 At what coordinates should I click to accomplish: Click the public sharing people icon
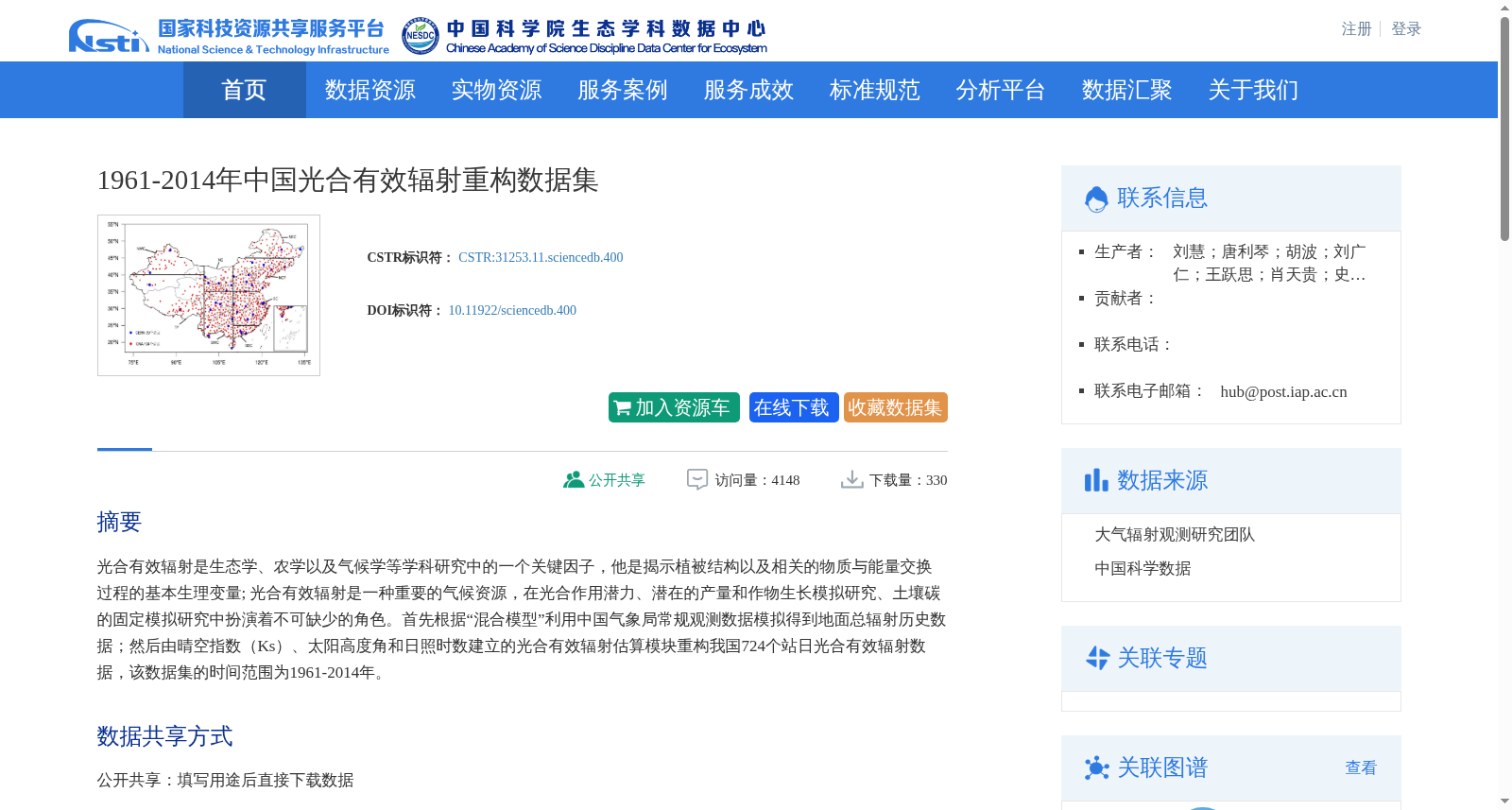(x=573, y=480)
